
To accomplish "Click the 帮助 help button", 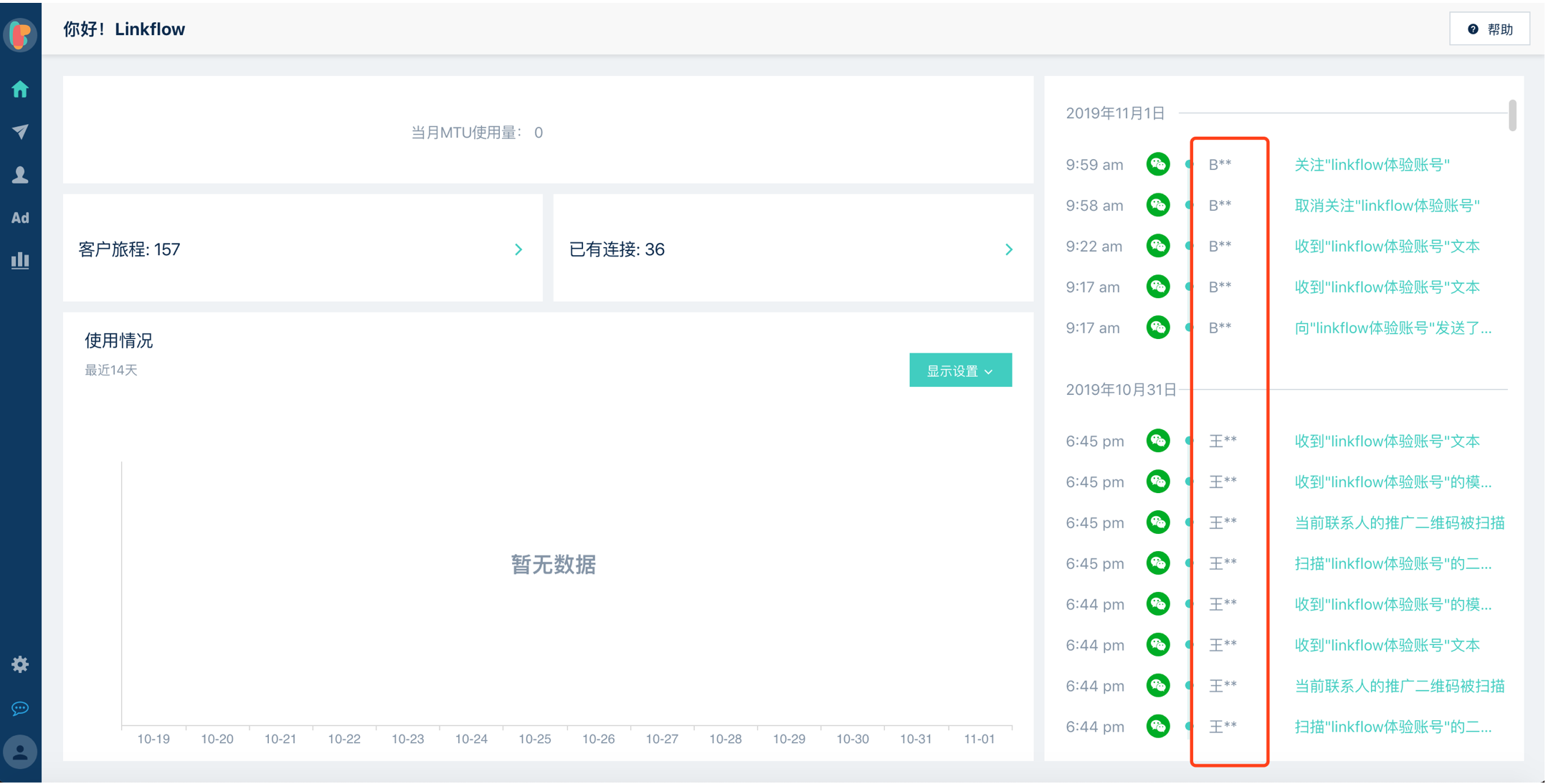I will [x=1489, y=29].
